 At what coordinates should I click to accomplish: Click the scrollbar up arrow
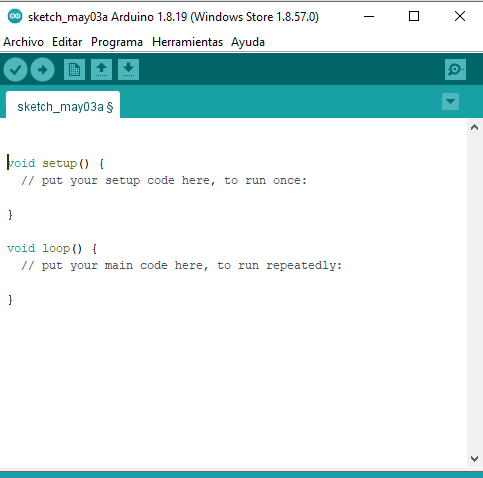click(474, 127)
